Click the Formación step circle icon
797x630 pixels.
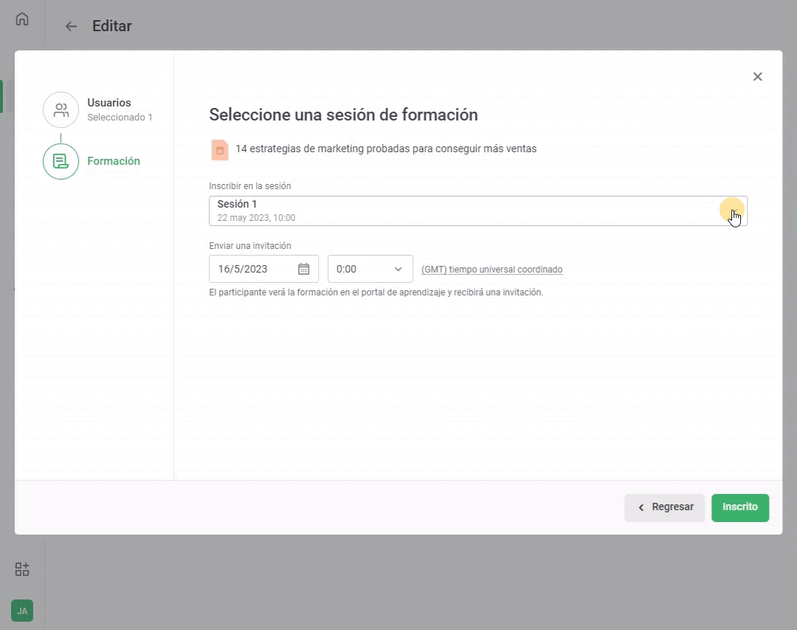pyautogui.click(x=61, y=161)
